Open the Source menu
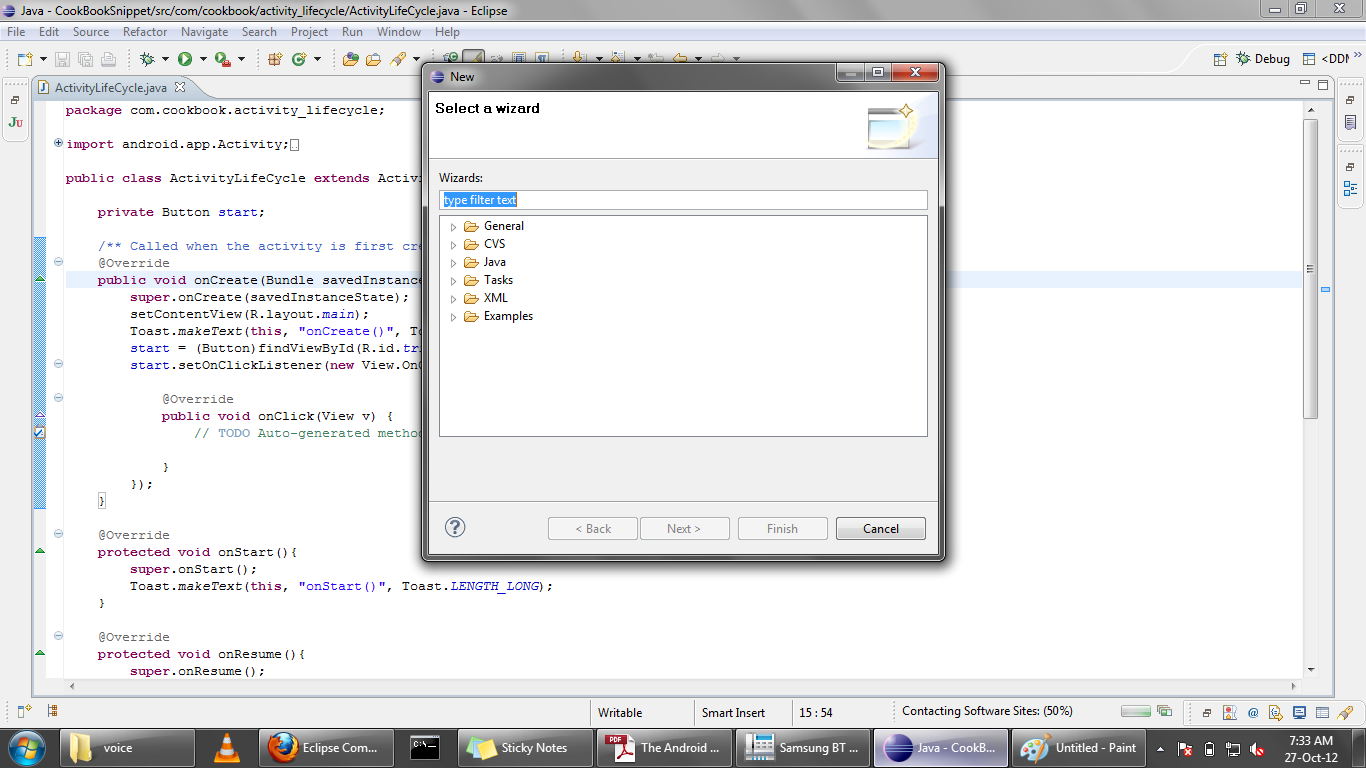Viewport: 1366px width, 768px height. pos(91,32)
